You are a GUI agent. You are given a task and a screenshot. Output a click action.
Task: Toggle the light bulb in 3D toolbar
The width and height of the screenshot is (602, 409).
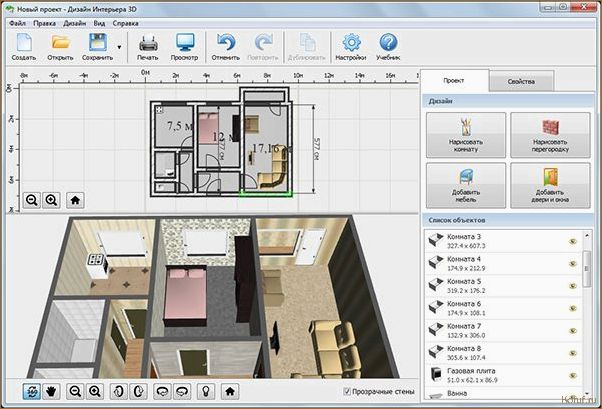pyautogui.click(x=206, y=391)
